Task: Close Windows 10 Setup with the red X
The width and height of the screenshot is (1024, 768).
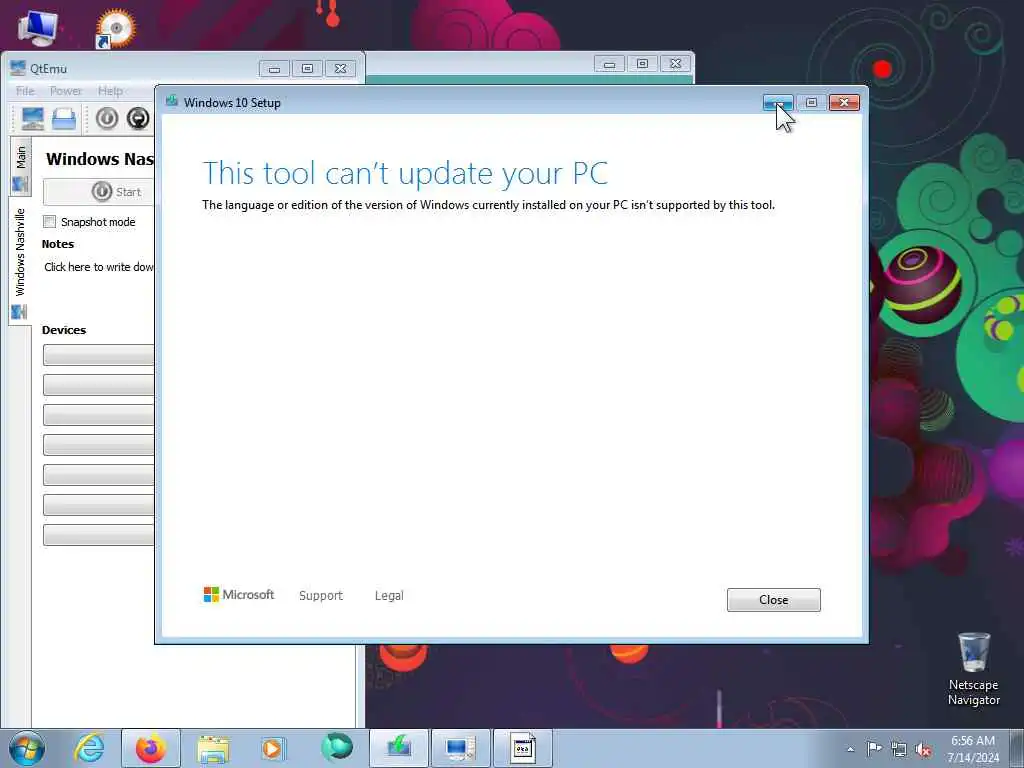Action: 844,103
